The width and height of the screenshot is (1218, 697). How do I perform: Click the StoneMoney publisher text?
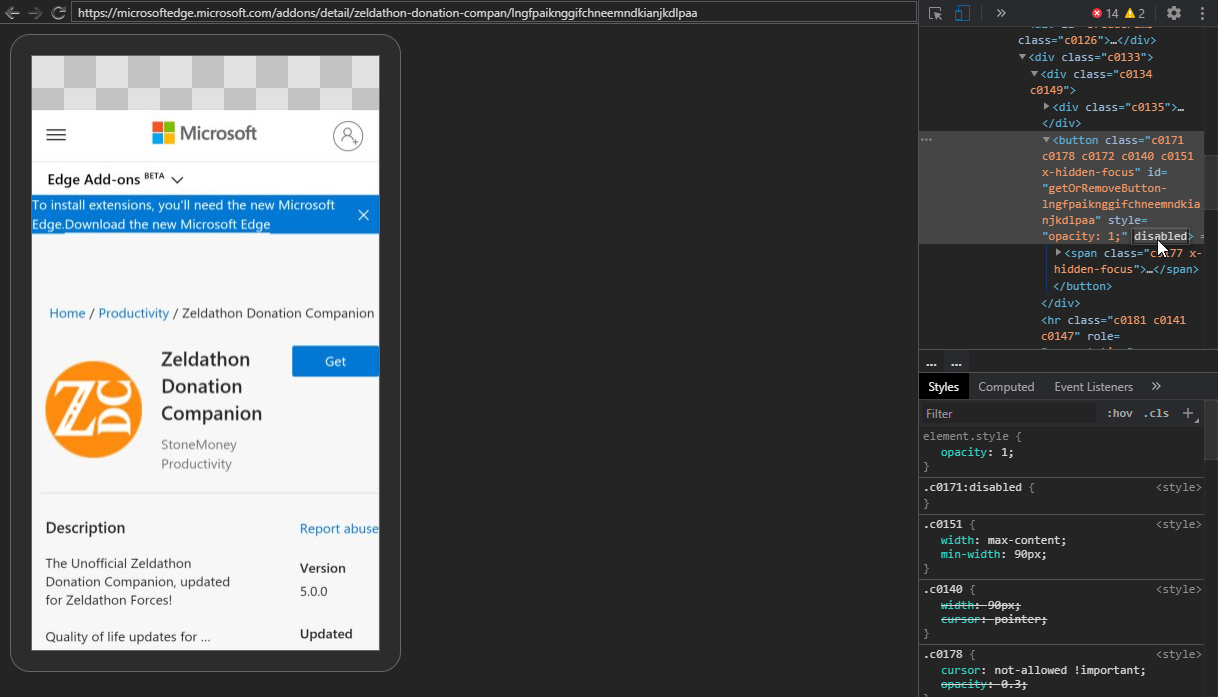(x=199, y=444)
